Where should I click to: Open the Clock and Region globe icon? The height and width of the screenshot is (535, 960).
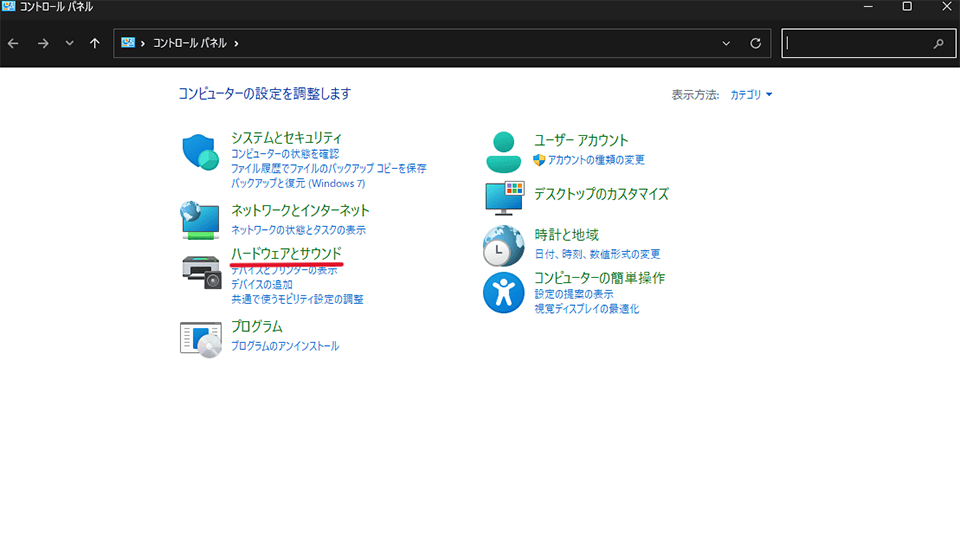[503, 245]
